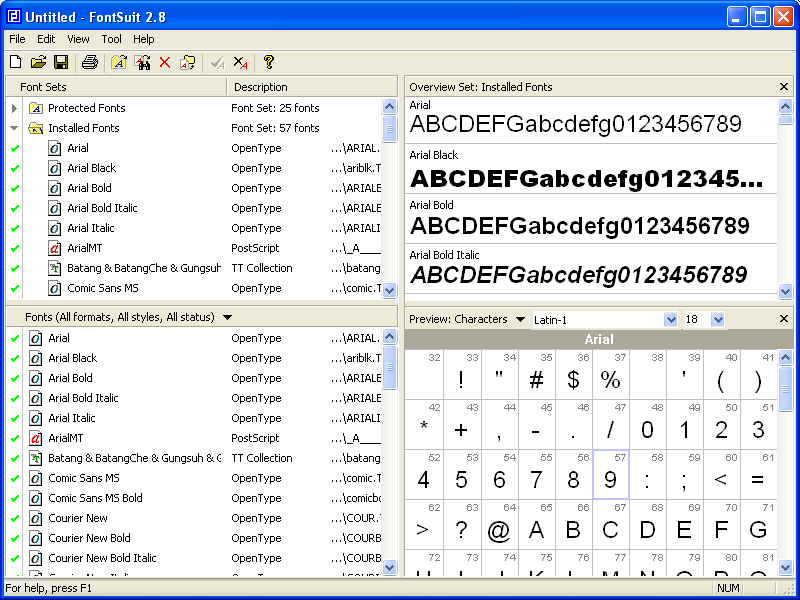The width and height of the screenshot is (800, 600).
Task: Select the Arial Bold name in the Font Sets tree
Action: (x=89, y=188)
